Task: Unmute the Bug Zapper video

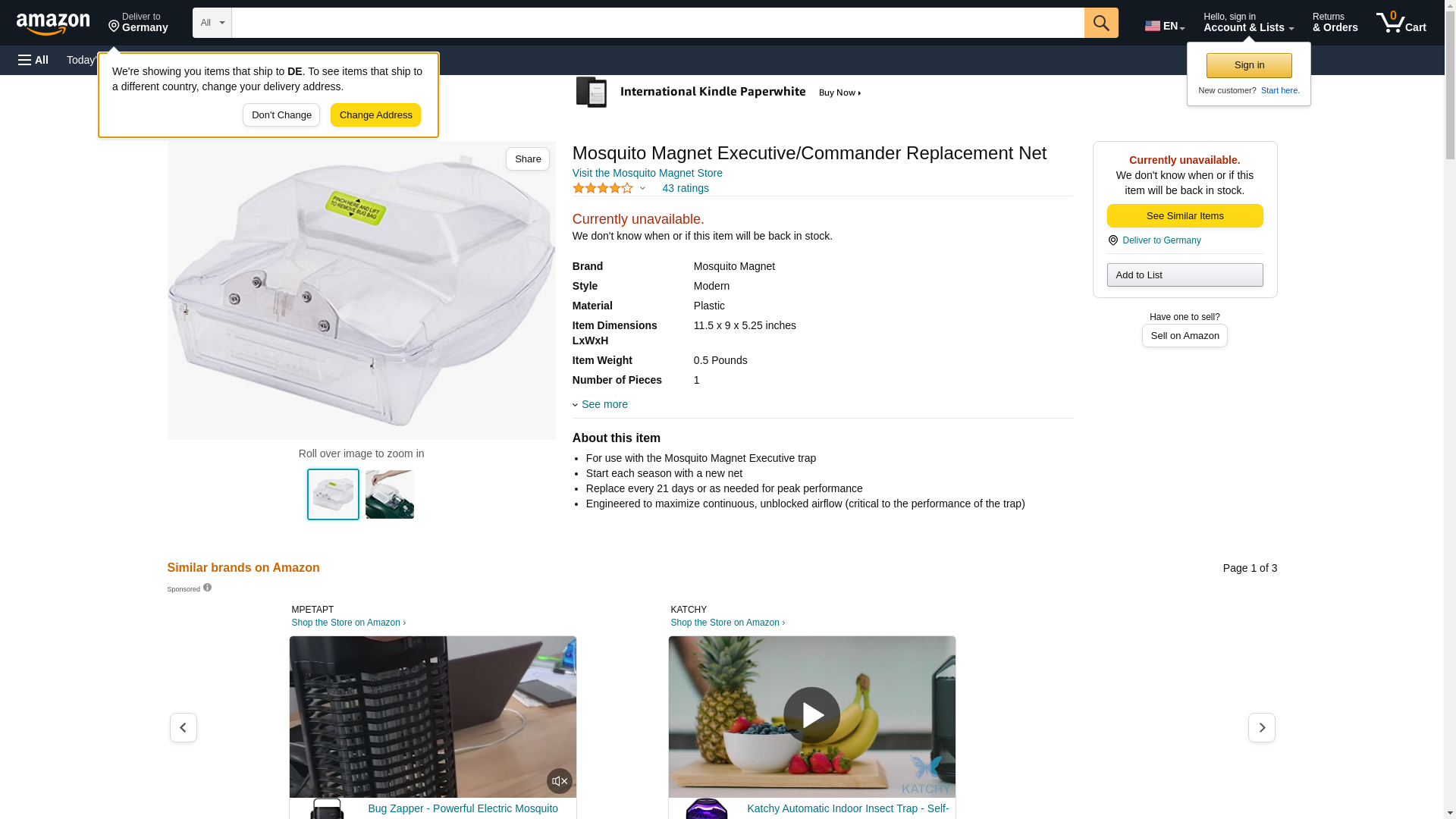Action: click(x=560, y=781)
